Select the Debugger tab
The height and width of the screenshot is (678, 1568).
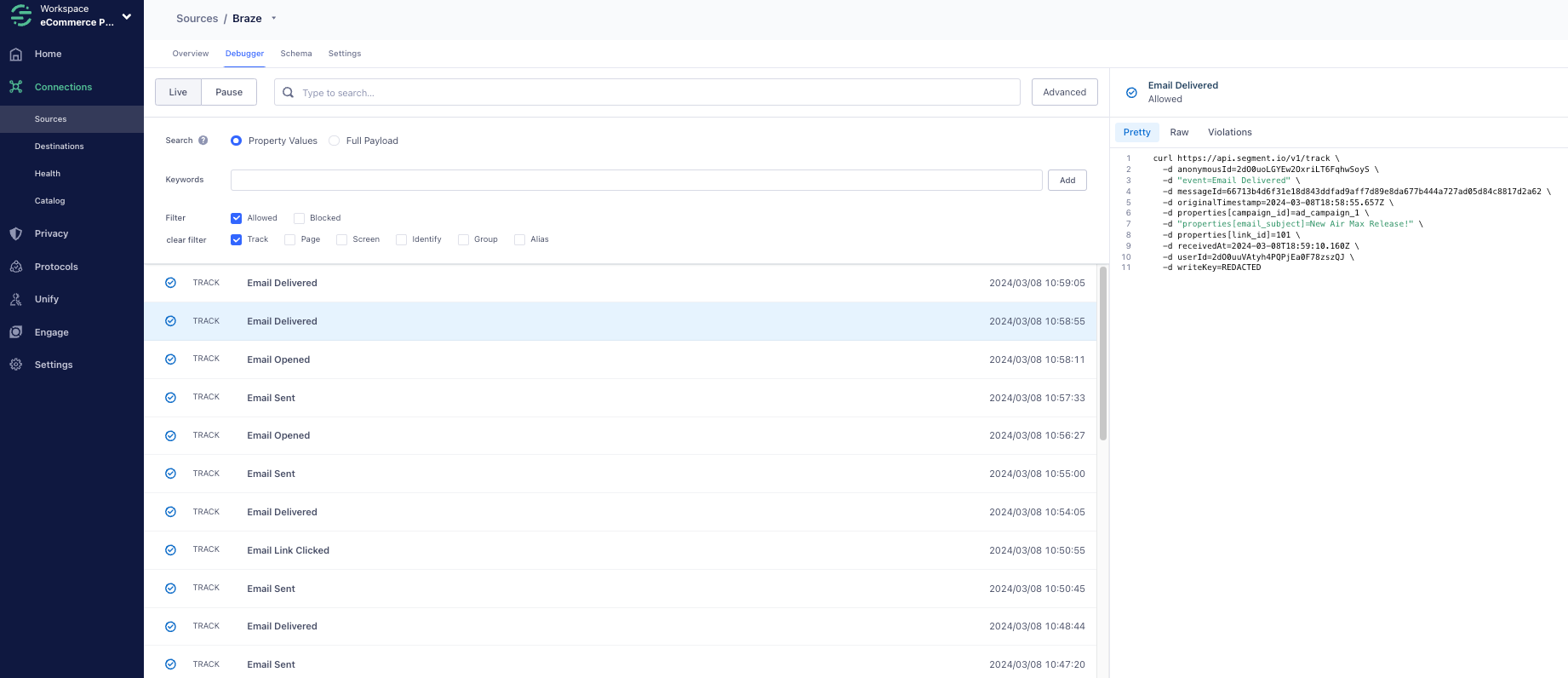(244, 54)
